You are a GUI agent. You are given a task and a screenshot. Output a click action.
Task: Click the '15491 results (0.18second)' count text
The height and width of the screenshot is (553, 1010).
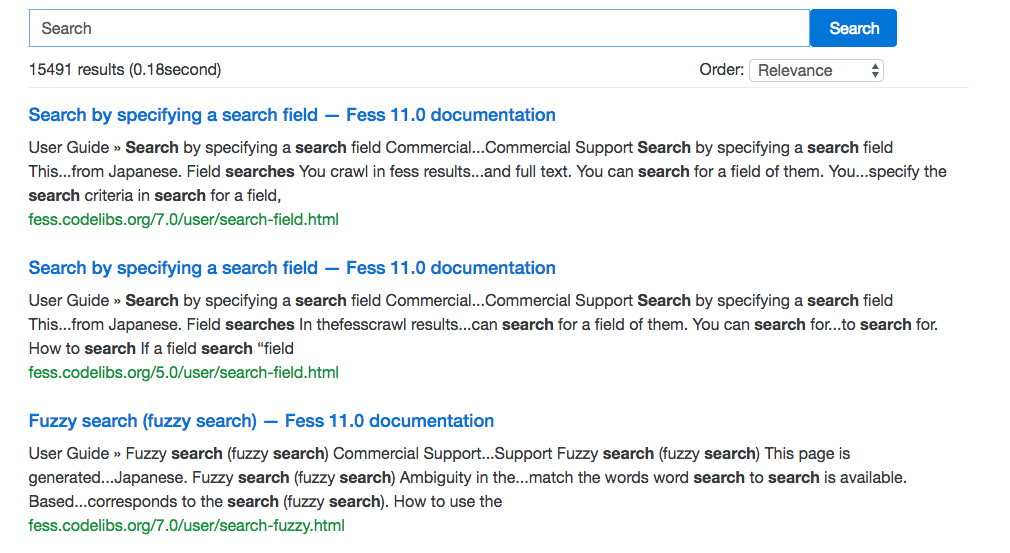tap(125, 70)
